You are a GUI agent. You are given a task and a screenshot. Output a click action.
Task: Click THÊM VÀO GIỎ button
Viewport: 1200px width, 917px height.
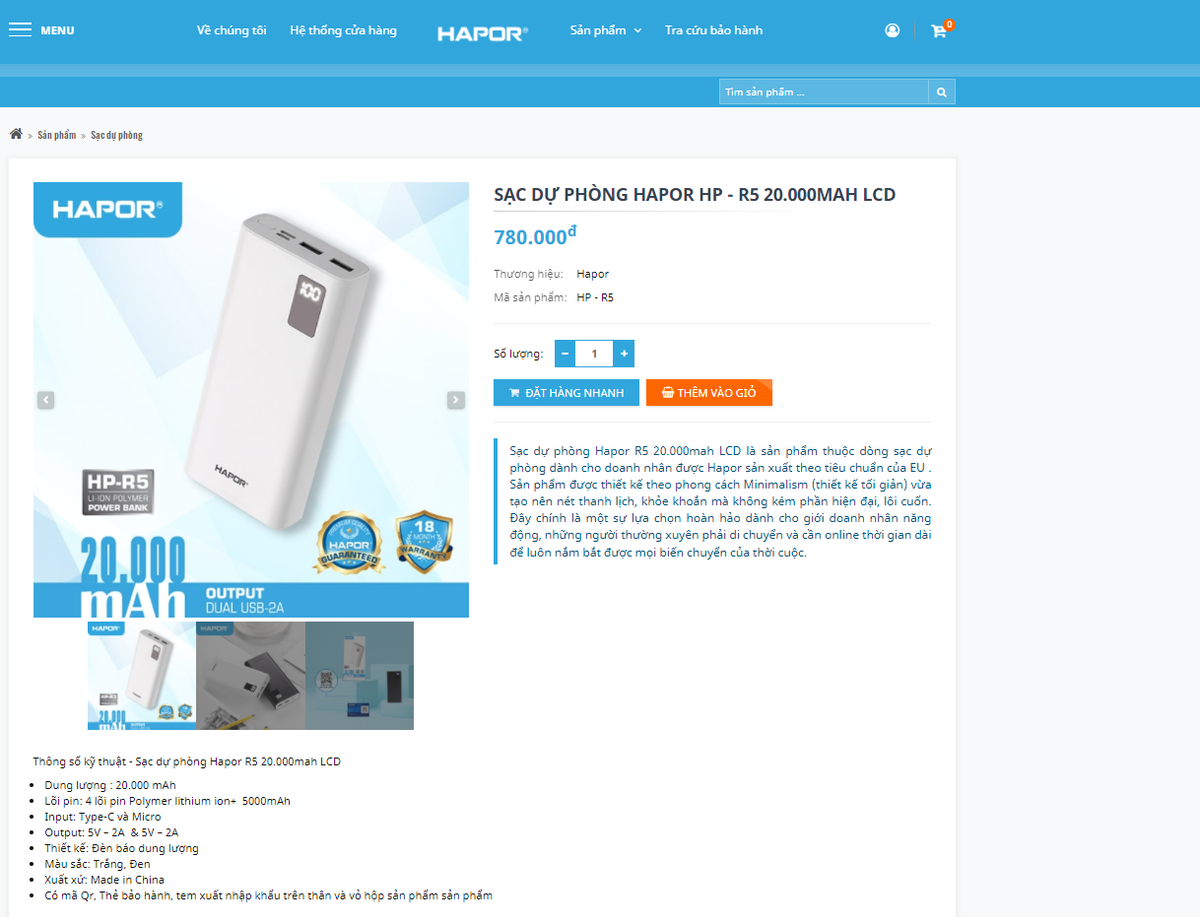coord(709,393)
